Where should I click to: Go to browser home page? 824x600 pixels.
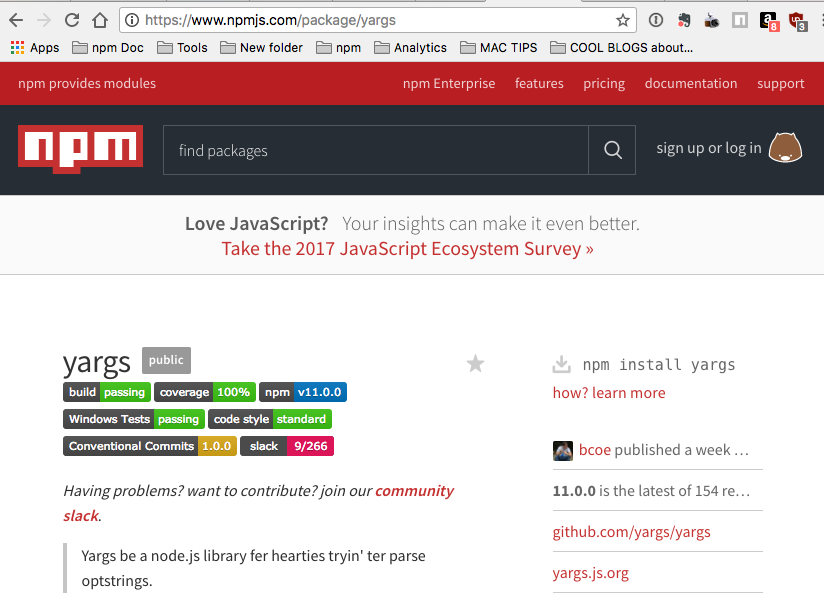coord(100,20)
